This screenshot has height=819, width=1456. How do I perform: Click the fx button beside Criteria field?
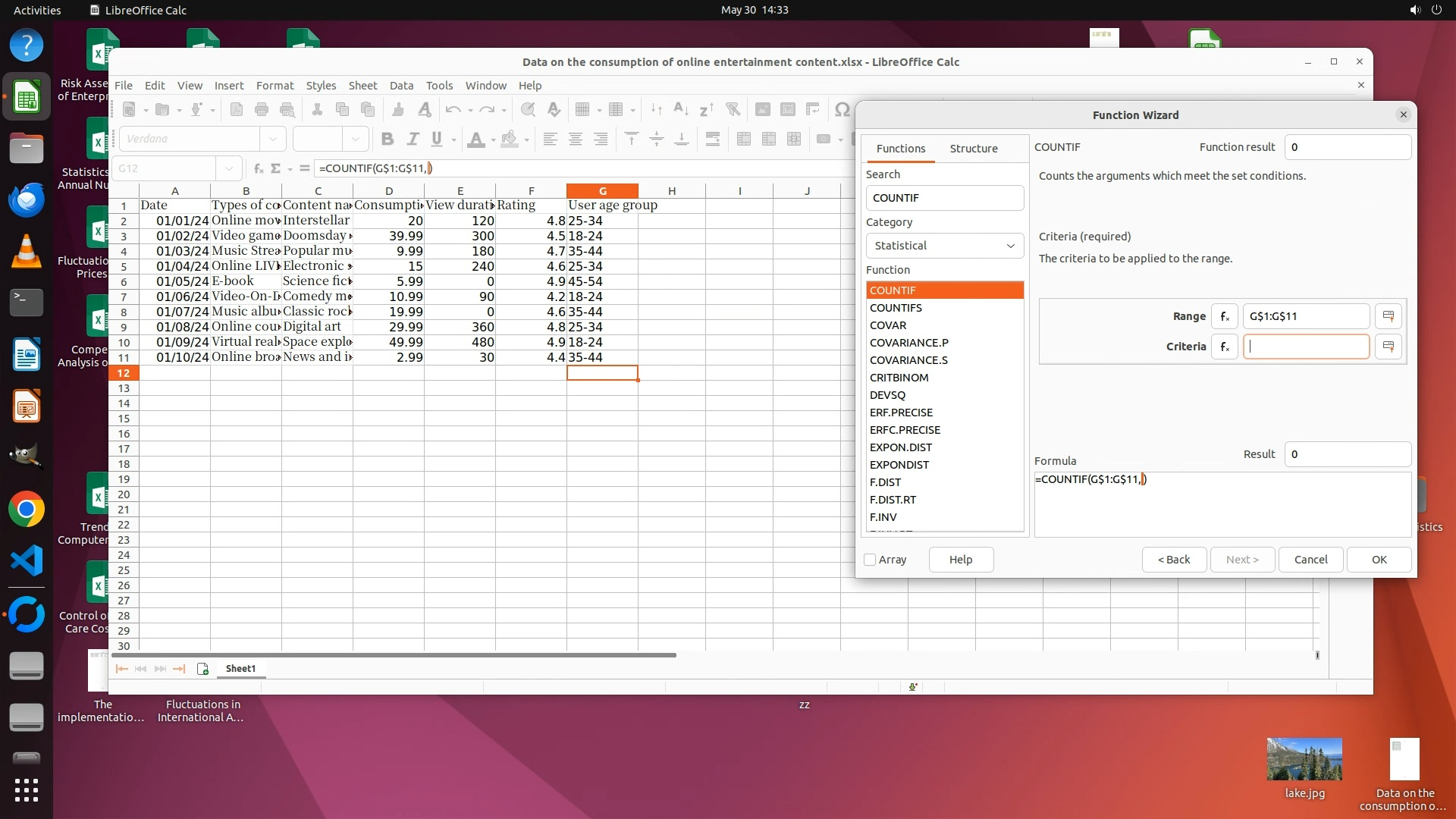1225,347
